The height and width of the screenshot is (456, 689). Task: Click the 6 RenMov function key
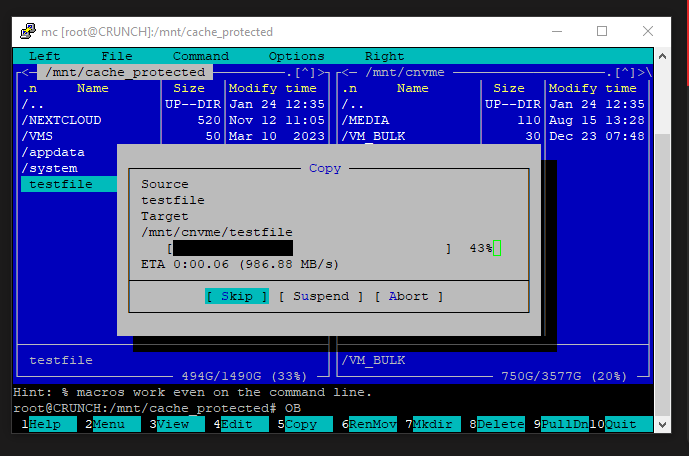(369, 424)
